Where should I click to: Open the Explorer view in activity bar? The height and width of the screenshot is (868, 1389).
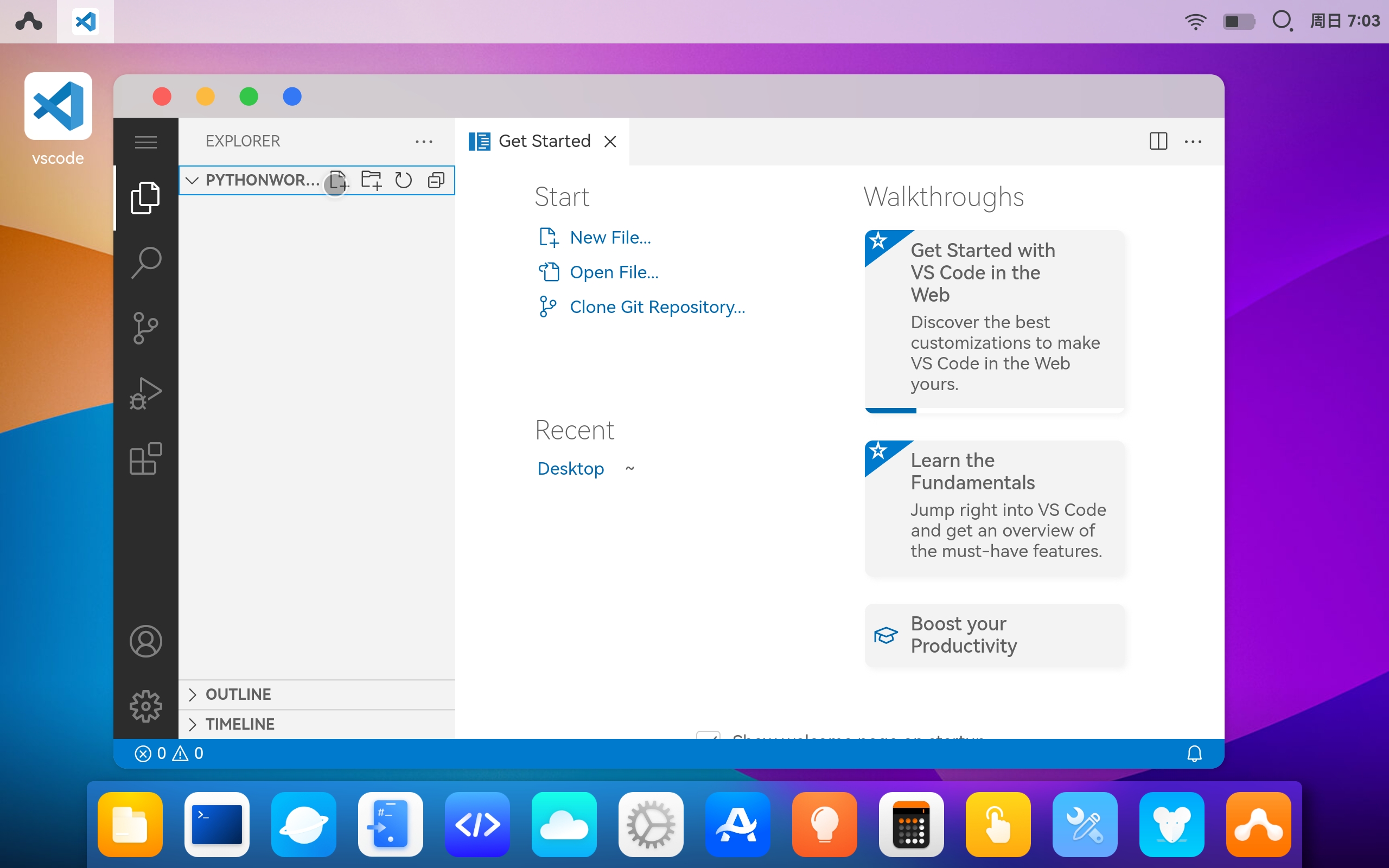(x=146, y=198)
